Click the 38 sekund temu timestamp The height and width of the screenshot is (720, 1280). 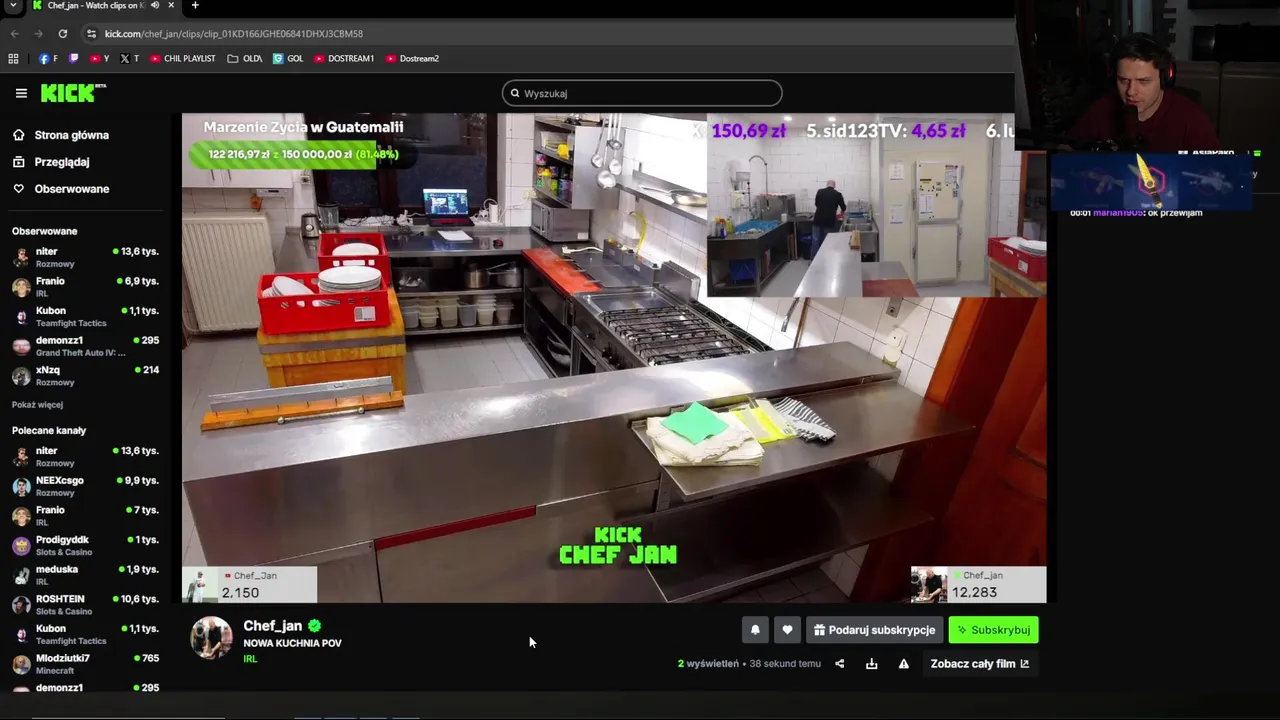coord(785,664)
